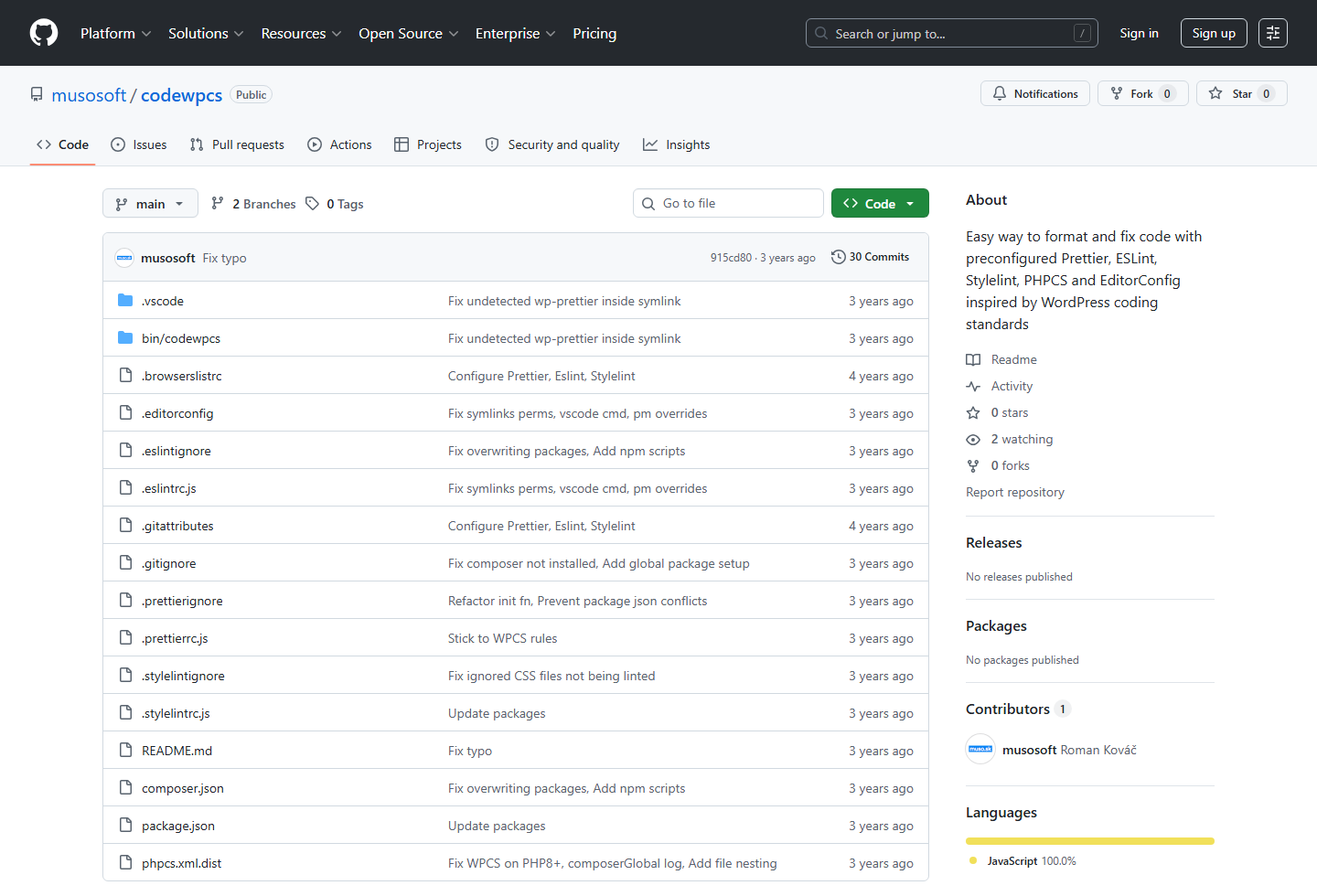Click the file icon next to composer.json

125,787
